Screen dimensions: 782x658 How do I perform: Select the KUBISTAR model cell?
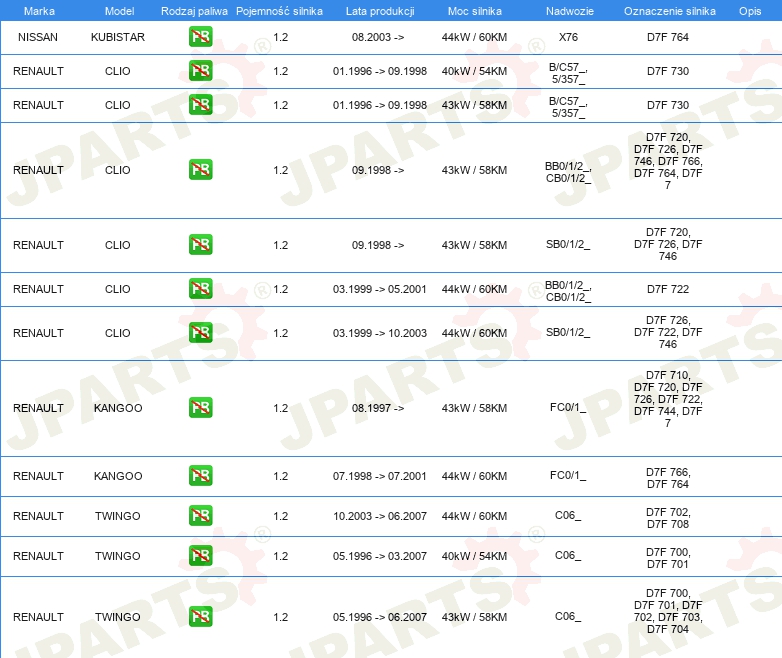[x=118, y=37]
